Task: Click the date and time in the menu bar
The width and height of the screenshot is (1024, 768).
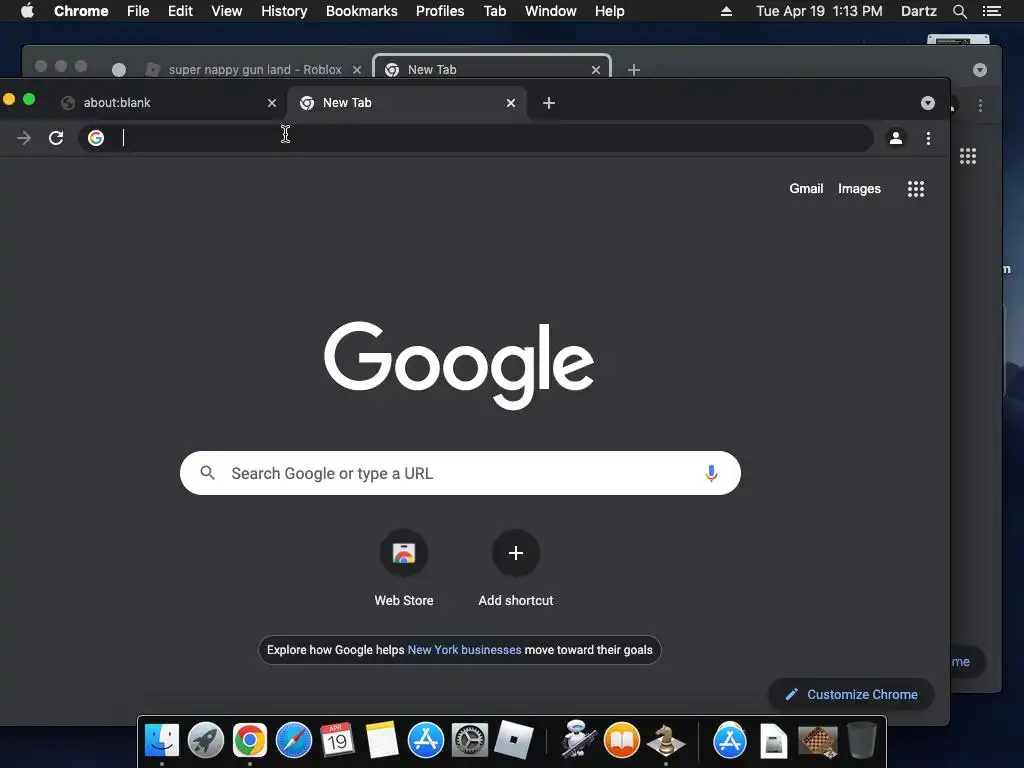Action: [x=819, y=11]
